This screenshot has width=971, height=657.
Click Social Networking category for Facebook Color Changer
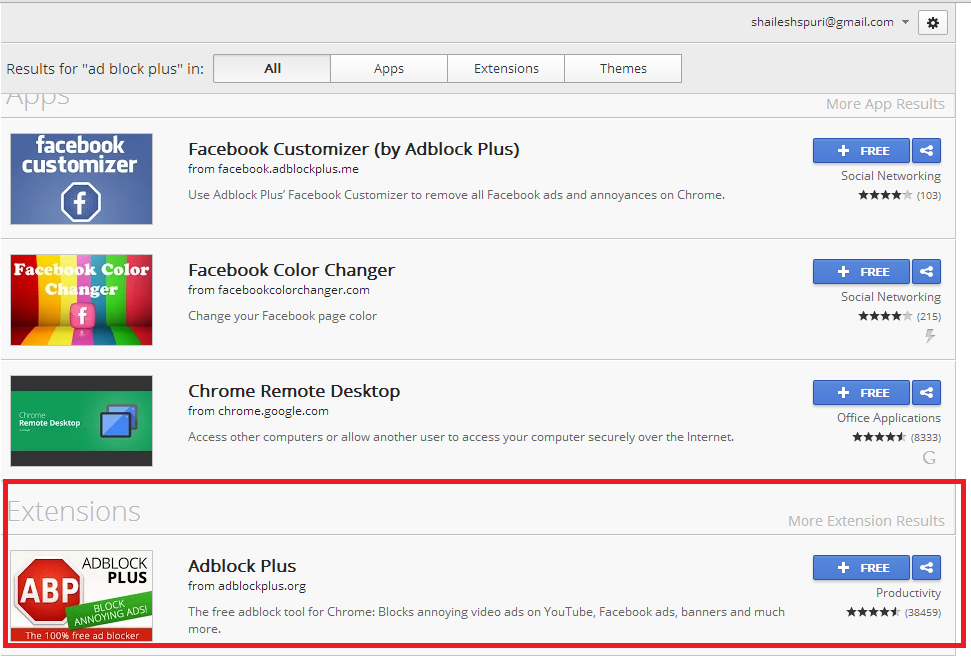(890, 297)
